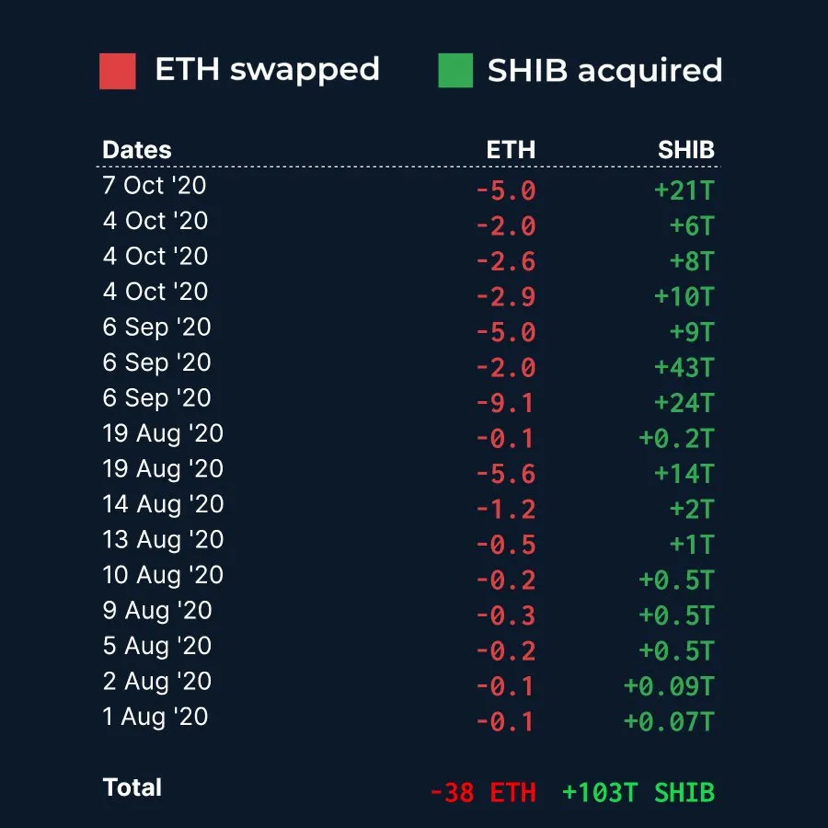Select the 1 Aug '20 date
The image size is (828, 828).
pyautogui.click(x=155, y=717)
